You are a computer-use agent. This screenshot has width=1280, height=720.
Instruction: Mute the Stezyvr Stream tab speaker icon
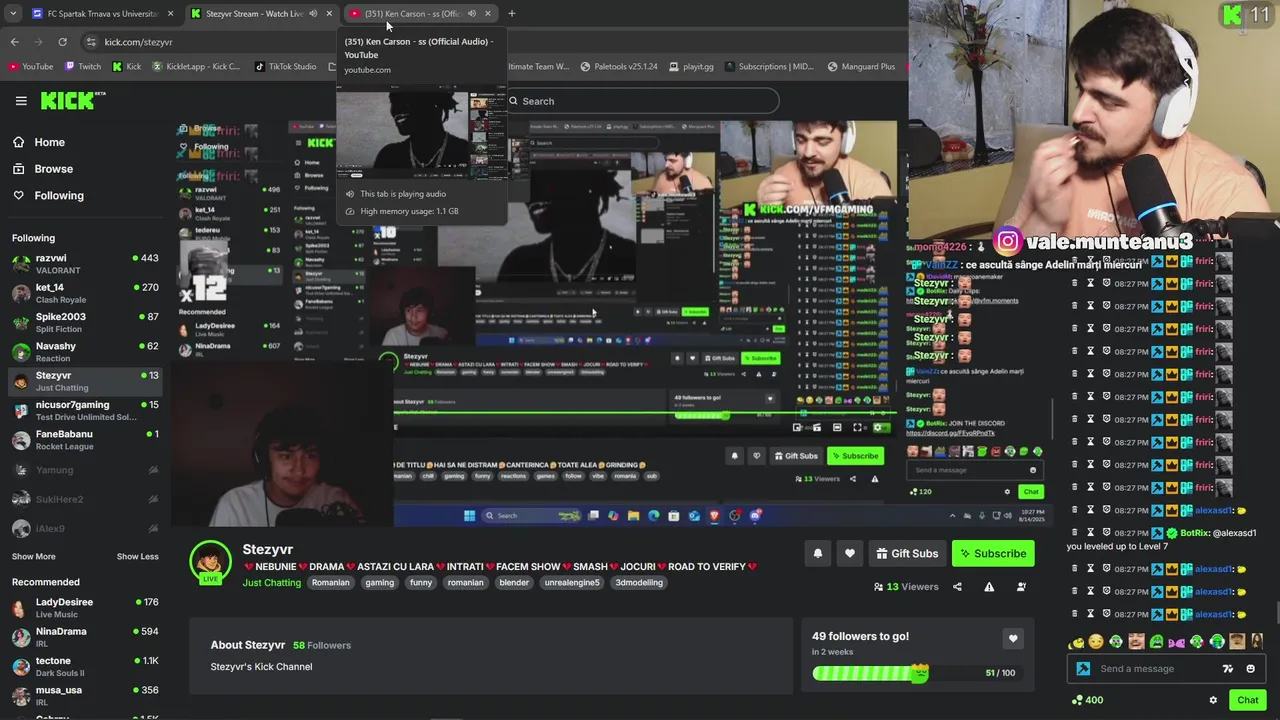click(313, 14)
